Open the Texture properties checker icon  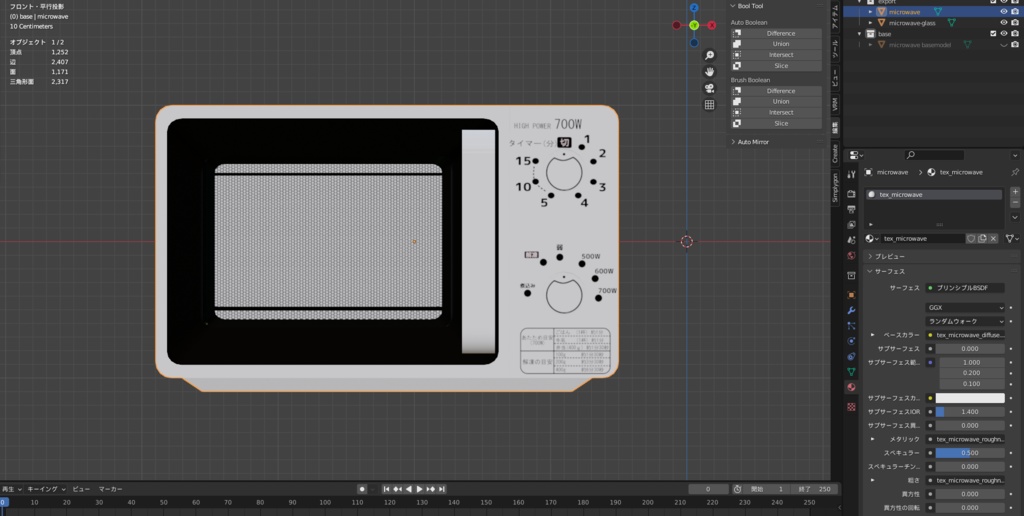point(851,406)
